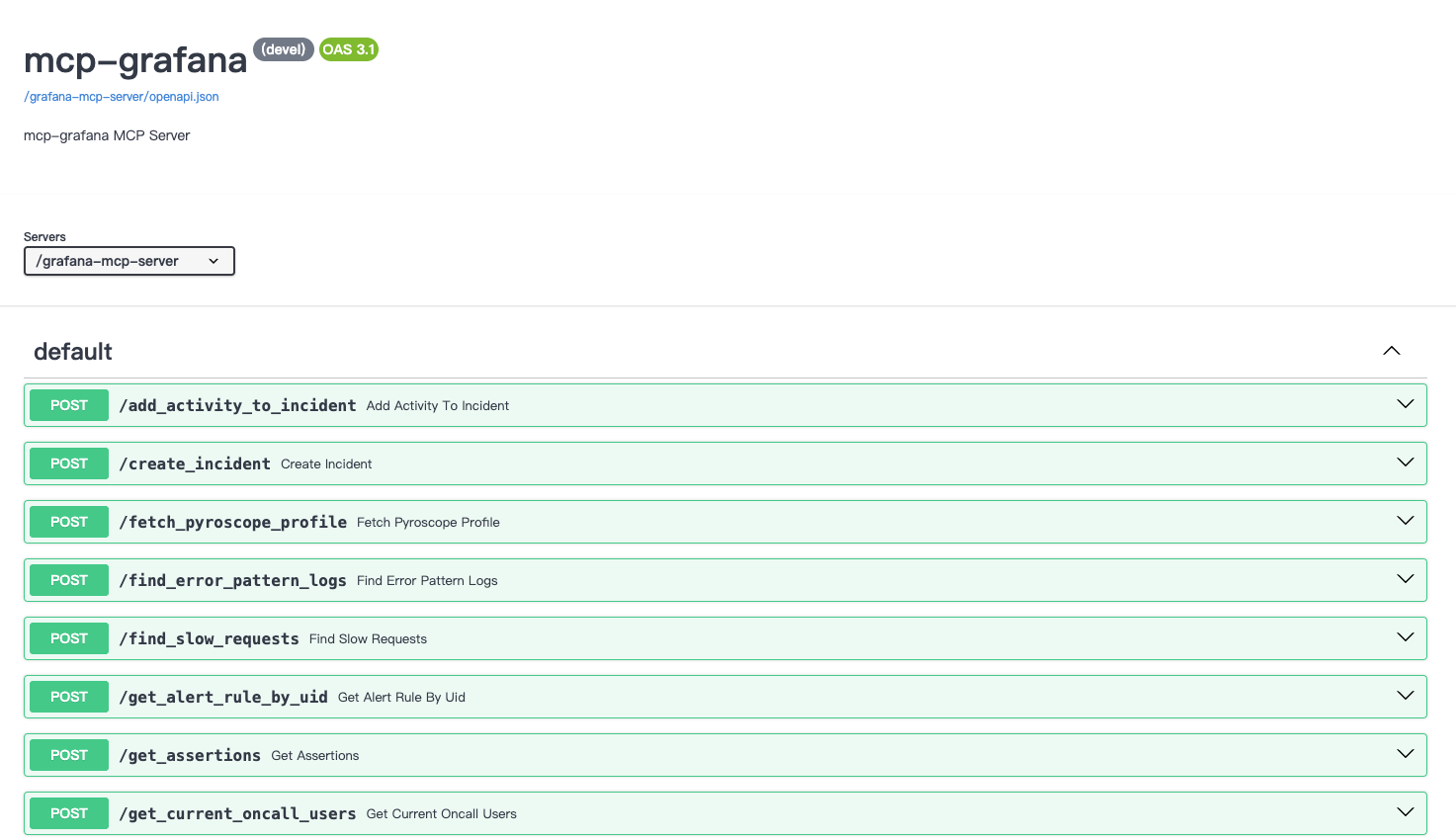Click the POST badge for /create_incident
The height and width of the screenshot is (840, 1456).
[69, 463]
